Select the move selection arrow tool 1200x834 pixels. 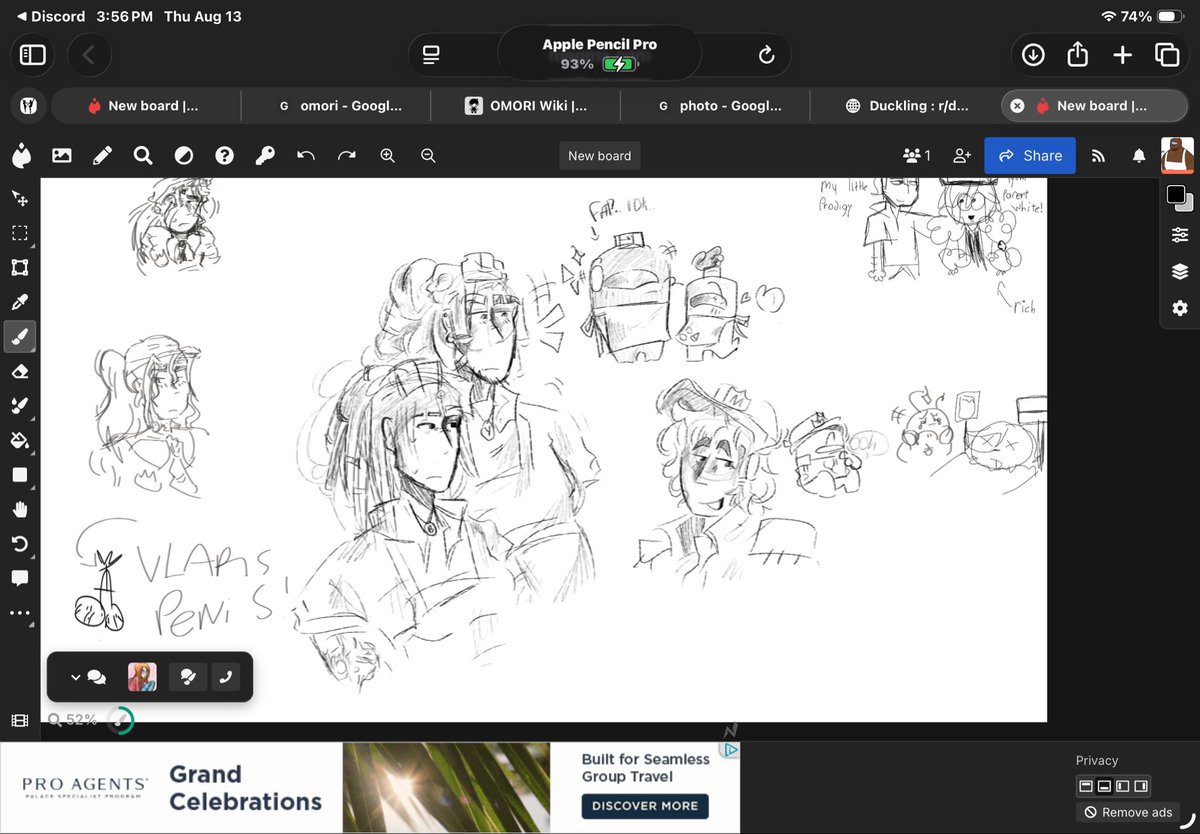click(x=19, y=198)
